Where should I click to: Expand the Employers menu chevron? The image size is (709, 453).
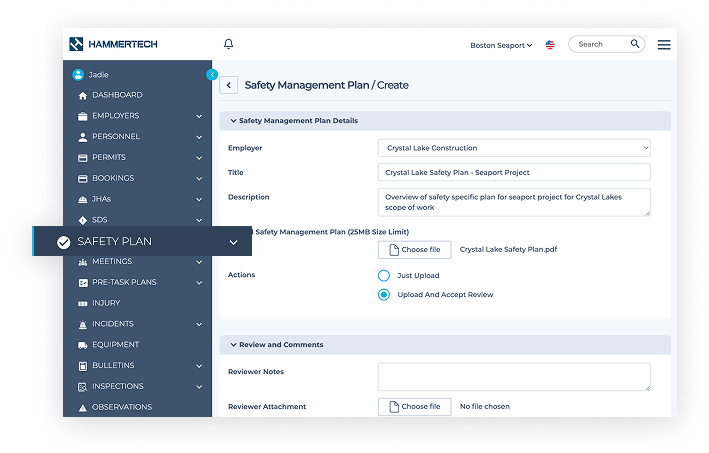199,116
